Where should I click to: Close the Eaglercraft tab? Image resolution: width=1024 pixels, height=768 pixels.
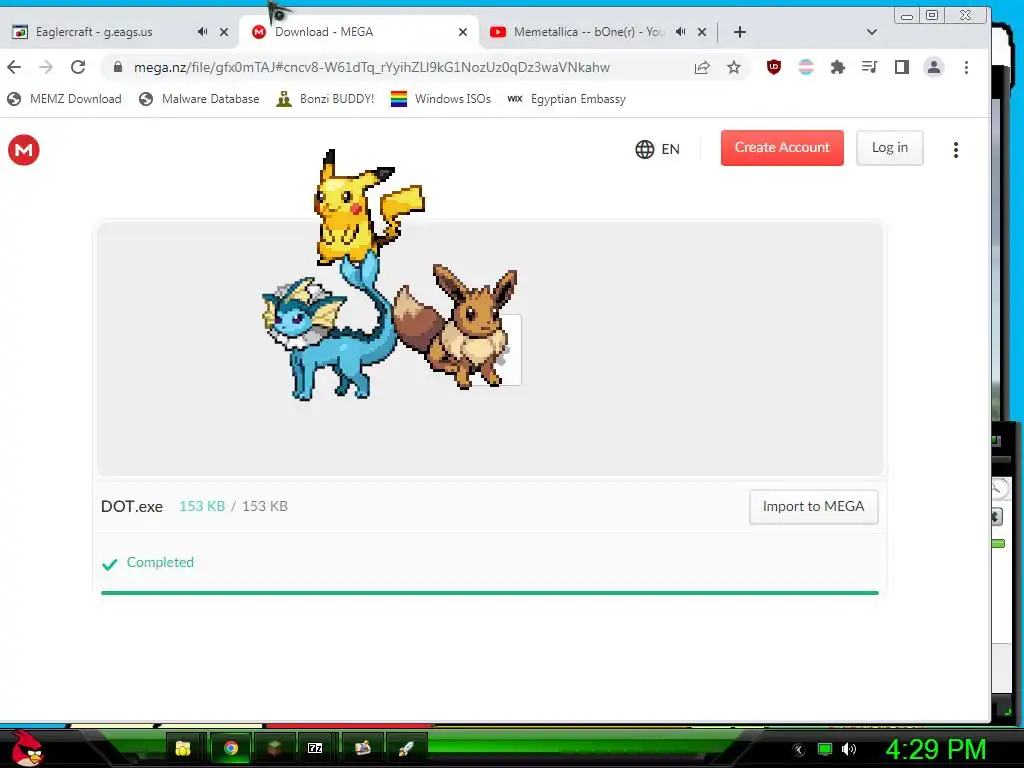[x=224, y=32]
